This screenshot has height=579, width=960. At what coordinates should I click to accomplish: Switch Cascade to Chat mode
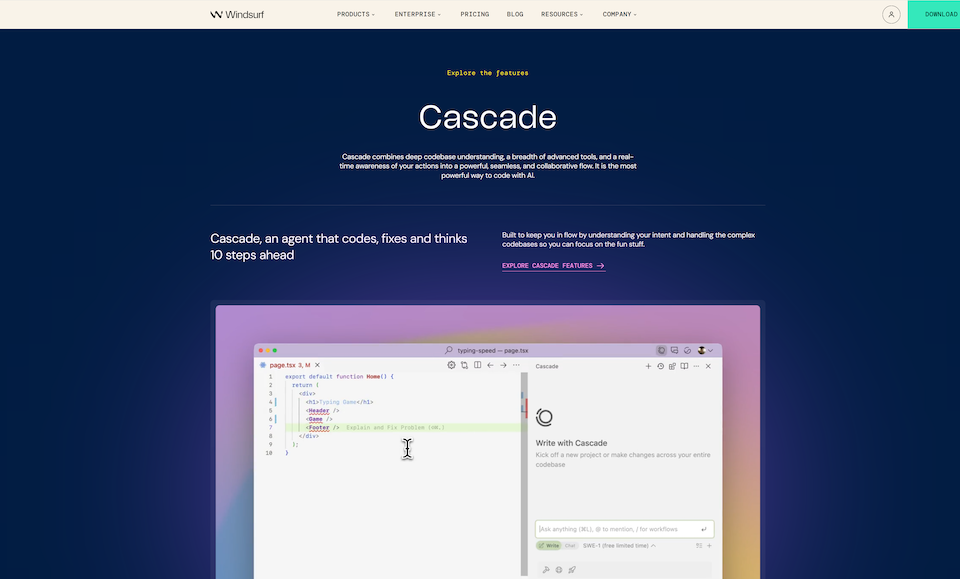click(x=570, y=545)
